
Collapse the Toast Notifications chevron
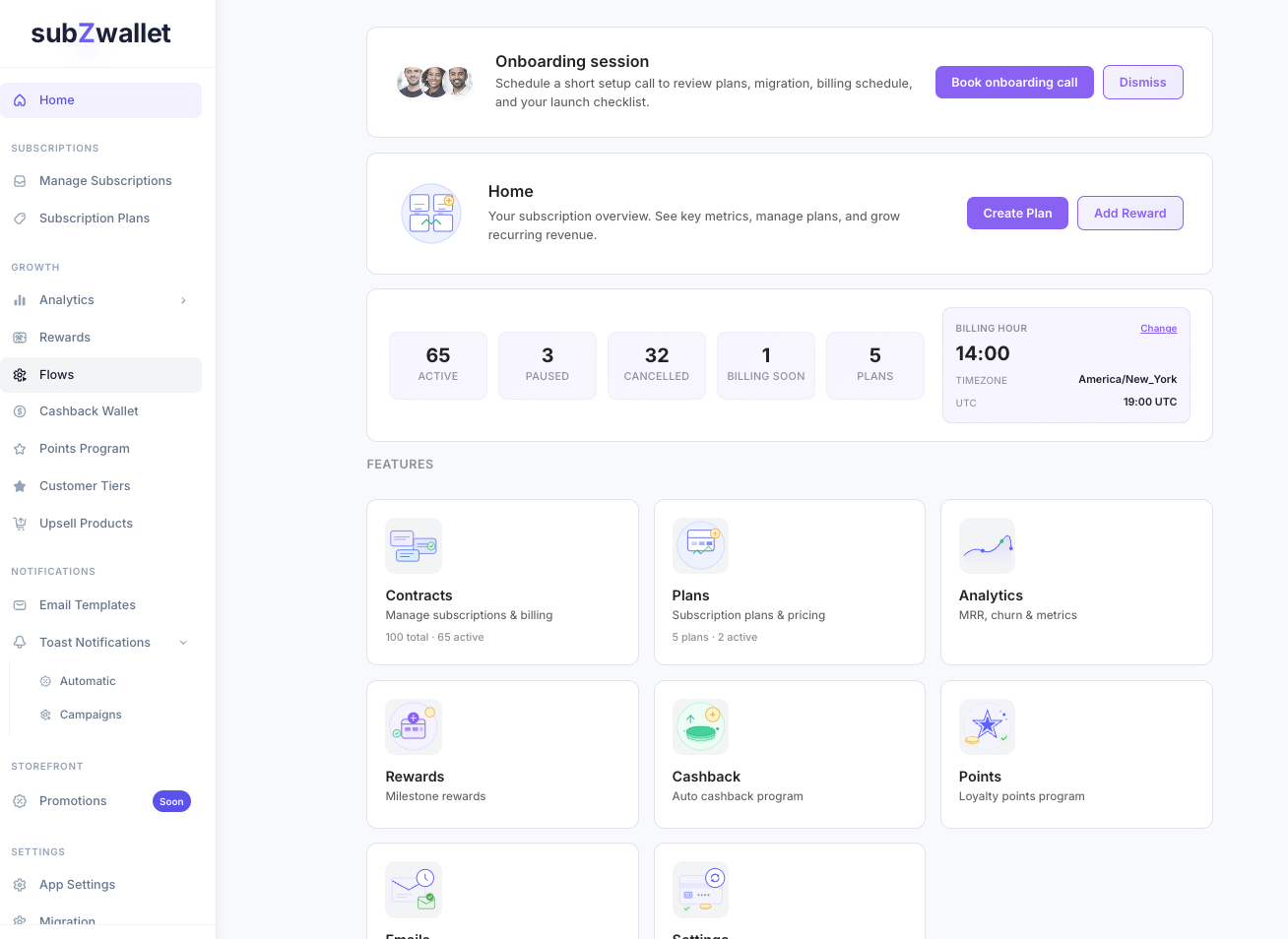tap(183, 643)
